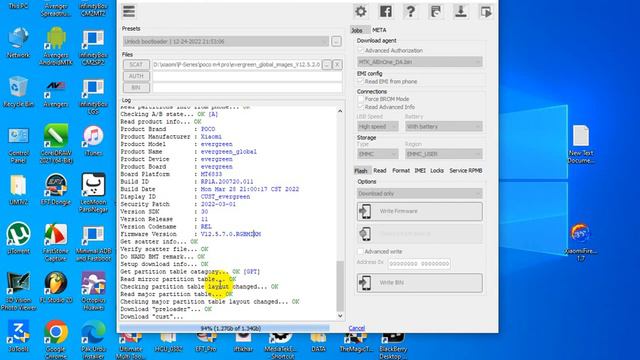640x360 pixels.
Task: Click the presets browse '...' button
Action: tap(336, 41)
